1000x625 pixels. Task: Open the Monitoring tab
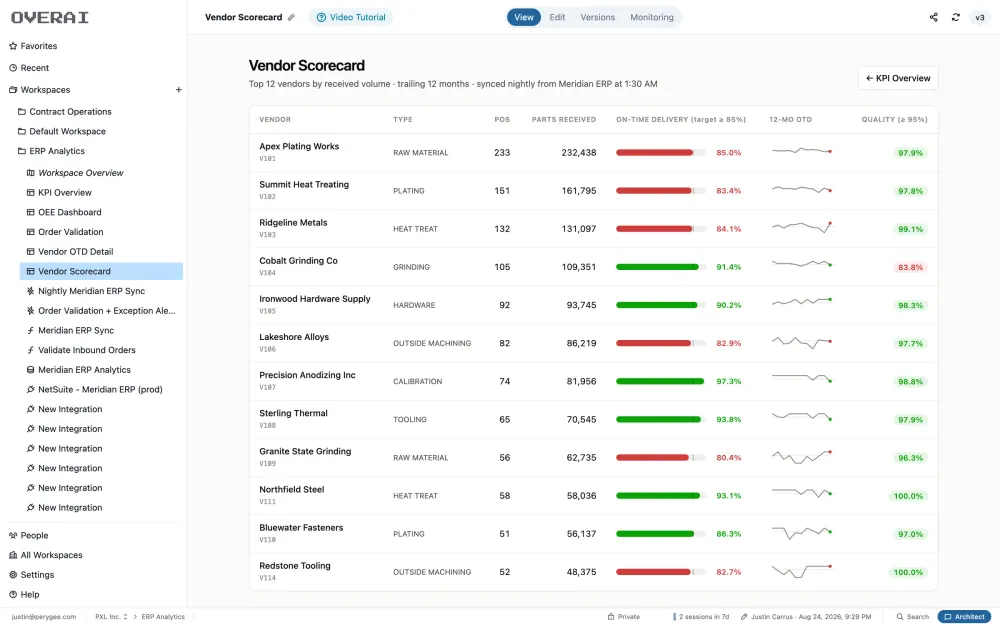652,17
